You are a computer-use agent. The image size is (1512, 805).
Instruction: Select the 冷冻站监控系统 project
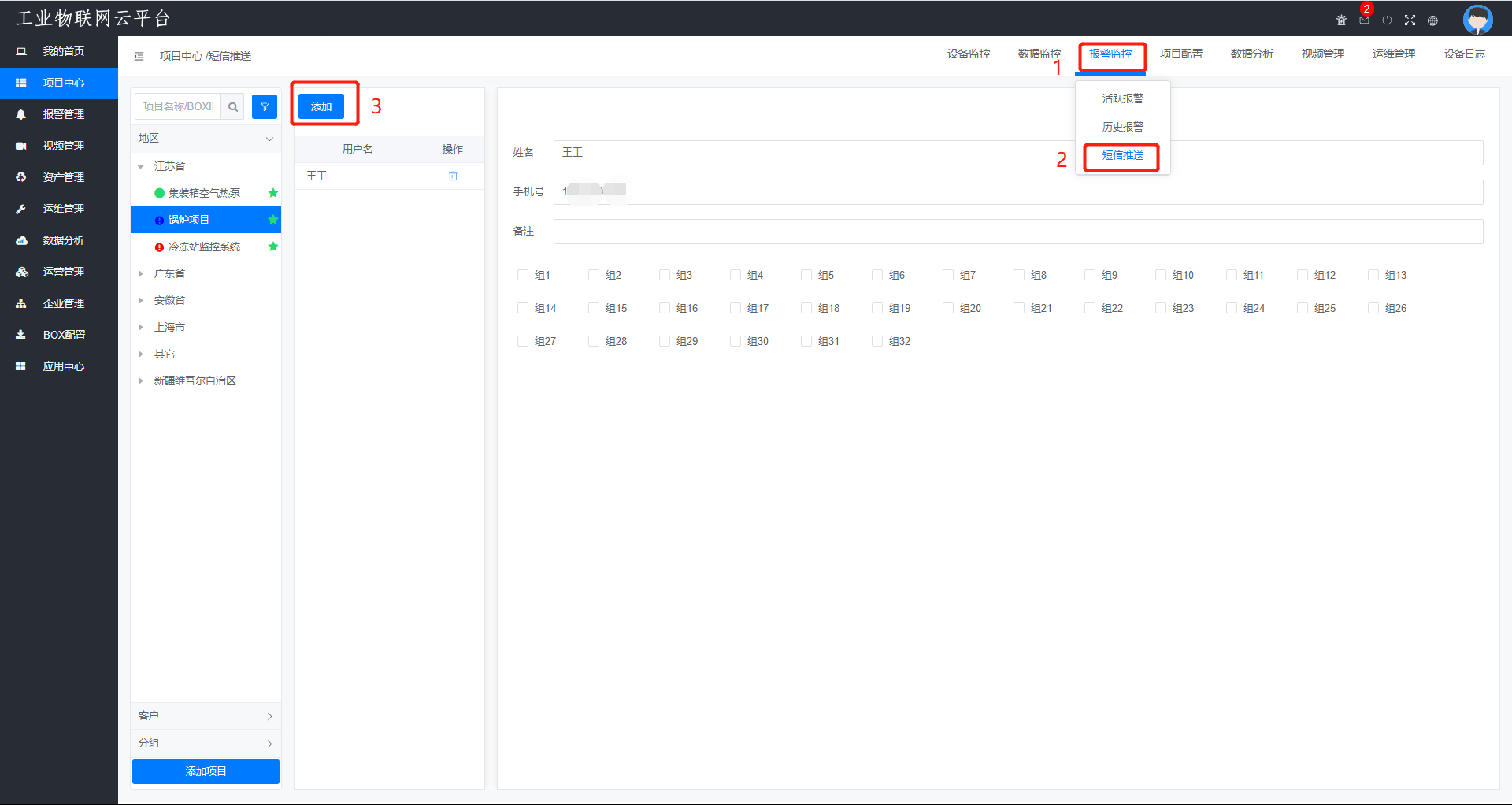point(206,247)
